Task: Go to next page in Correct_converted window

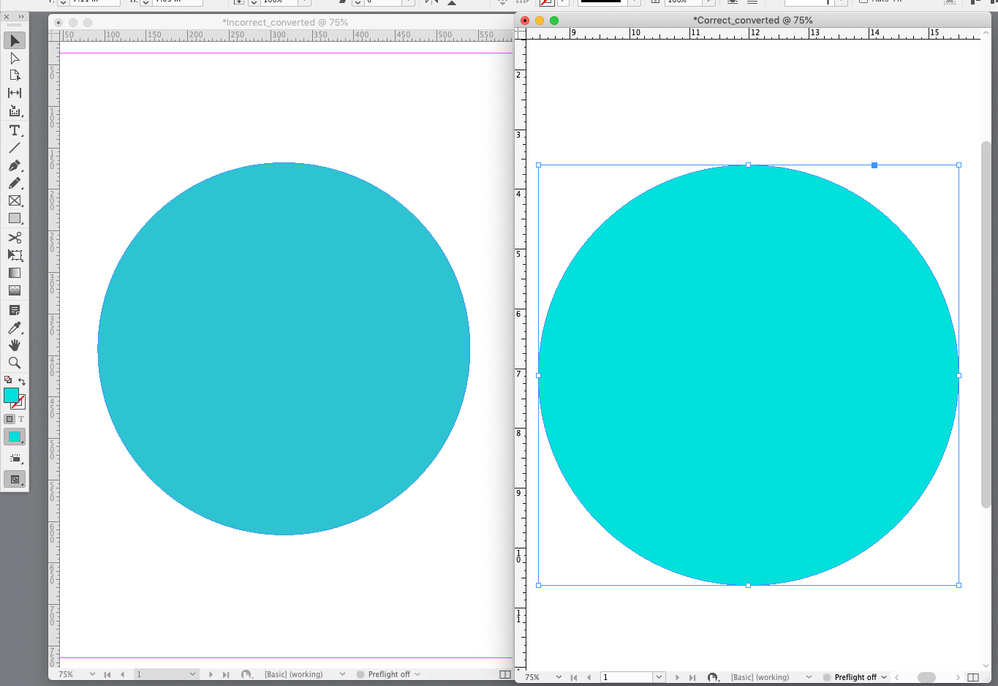Action: [677, 678]
